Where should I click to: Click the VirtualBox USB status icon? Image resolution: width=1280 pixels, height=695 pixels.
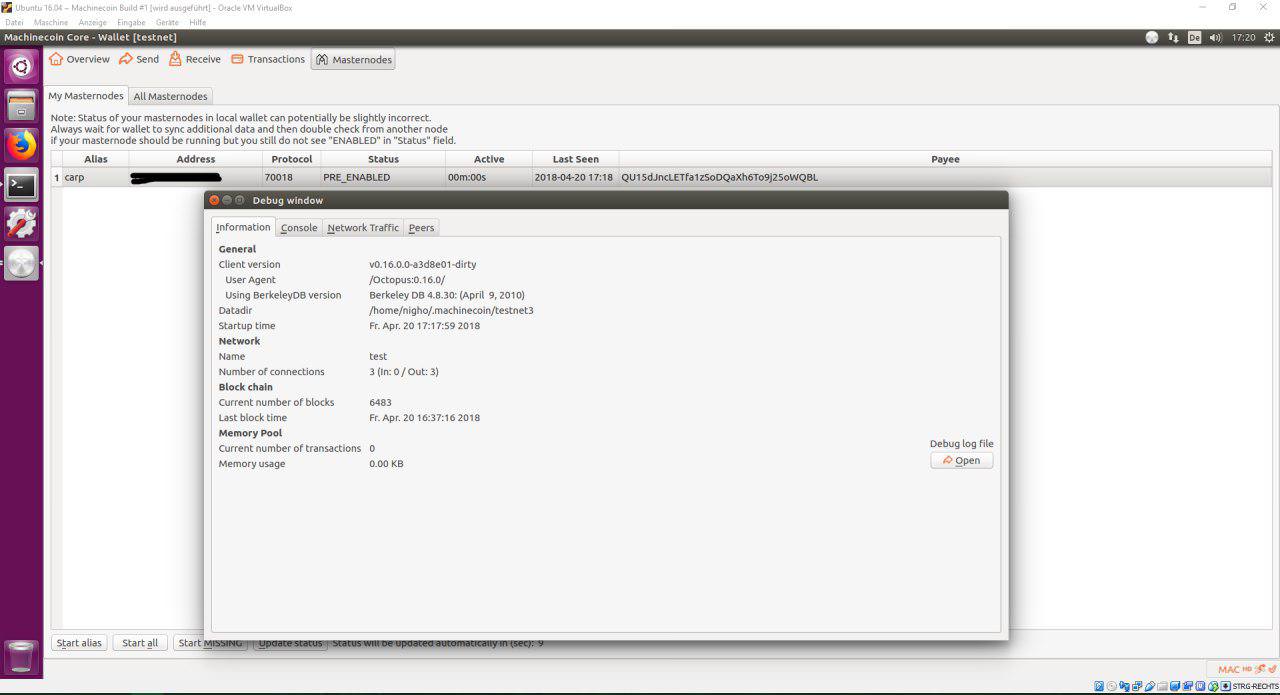point(1150,686)
